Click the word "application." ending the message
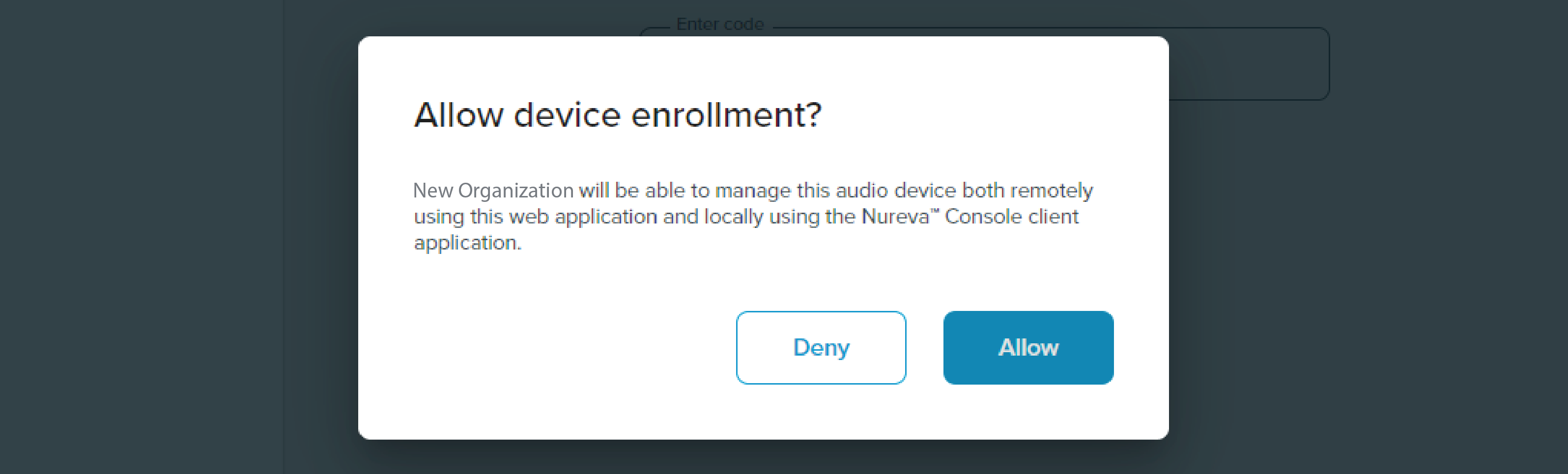The image size is (1568, 474). pyautogui.click(x=467, y=244)
